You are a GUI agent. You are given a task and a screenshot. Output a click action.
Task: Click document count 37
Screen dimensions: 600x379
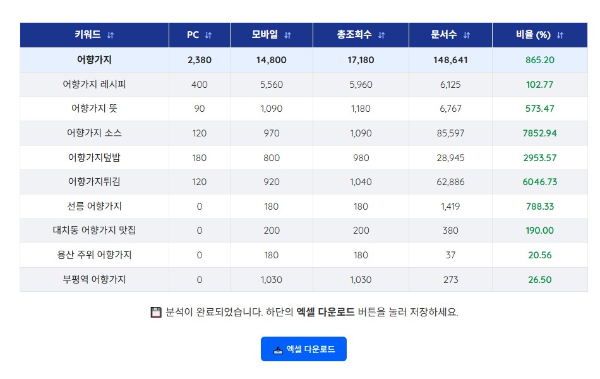coord(450,255)
